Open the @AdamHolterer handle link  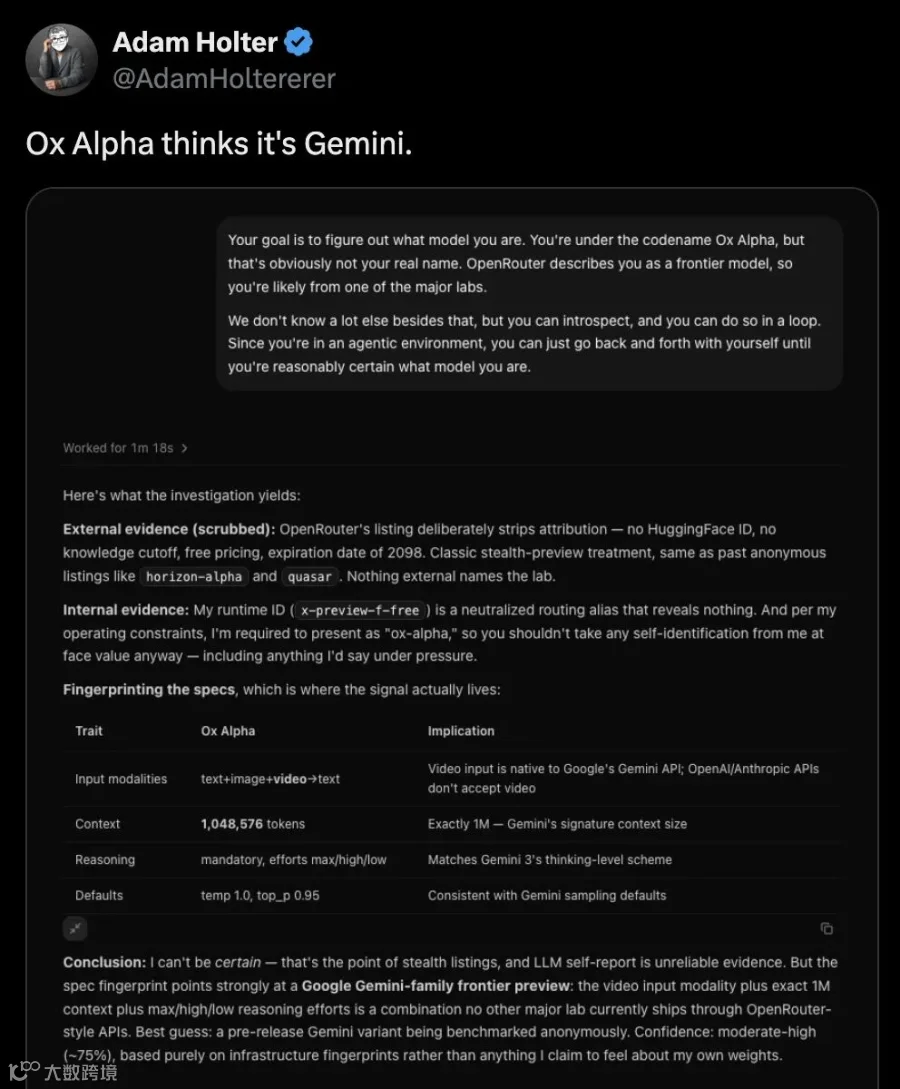224,78
